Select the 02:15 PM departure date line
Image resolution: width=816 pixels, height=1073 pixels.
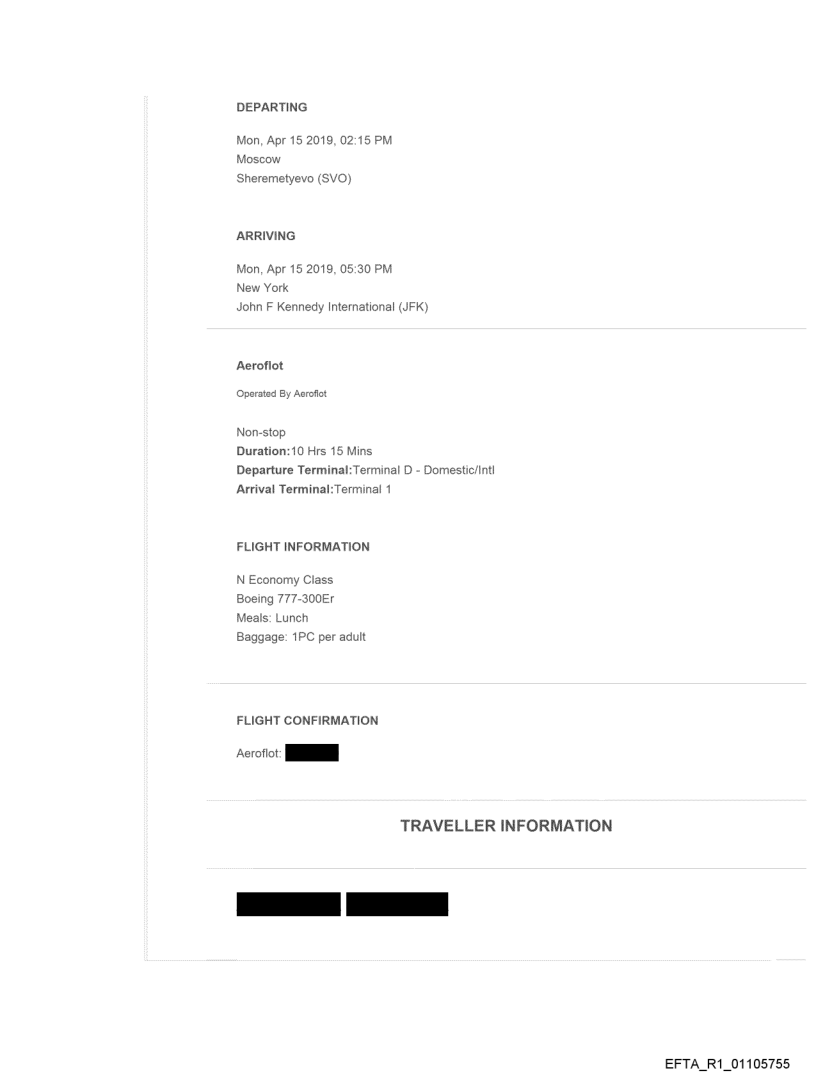coord(313,140)
